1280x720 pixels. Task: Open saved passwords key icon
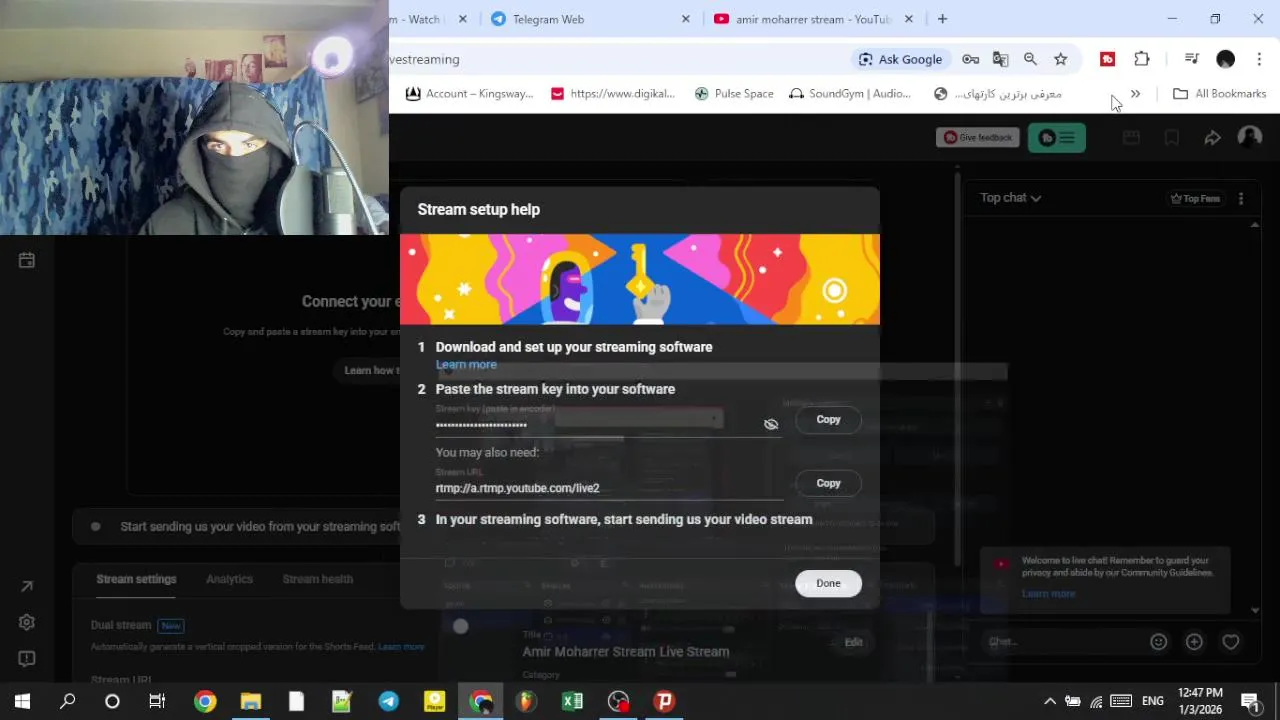970,59
